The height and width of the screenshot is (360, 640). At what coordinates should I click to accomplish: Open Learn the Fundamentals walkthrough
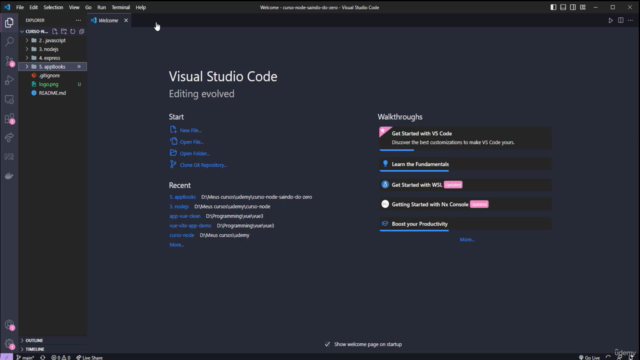(x=465, y=164)
